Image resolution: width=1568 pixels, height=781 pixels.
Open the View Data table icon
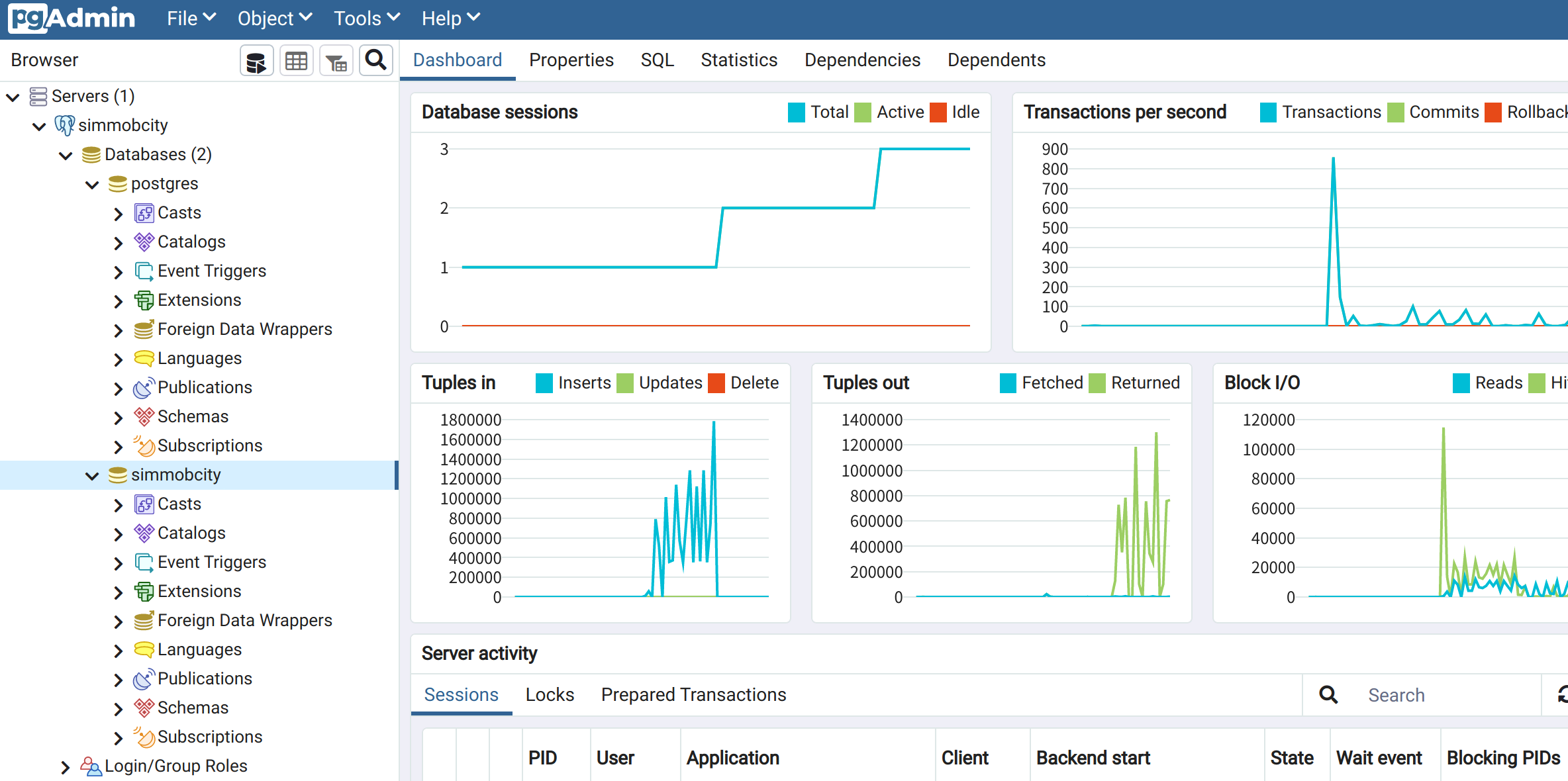(296, 62)
